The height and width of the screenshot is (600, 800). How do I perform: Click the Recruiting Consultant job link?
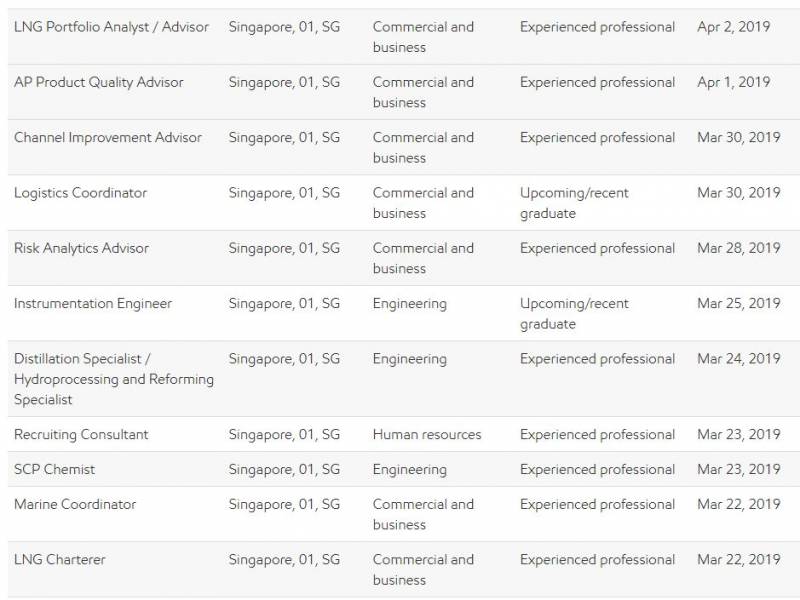pyautogui.click(x=81, y=434)
